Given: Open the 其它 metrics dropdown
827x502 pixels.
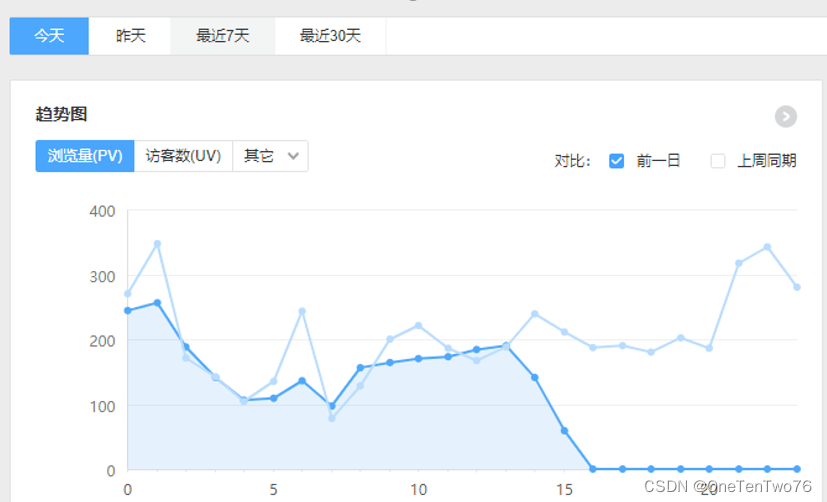Looking at the screenshot, I should pos(271,156).
